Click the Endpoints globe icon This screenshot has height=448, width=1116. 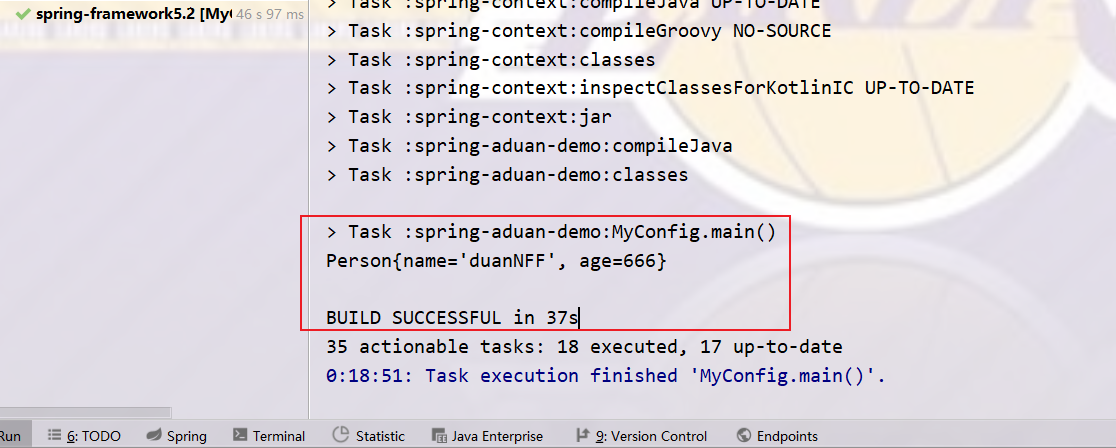tap(744, 435)
